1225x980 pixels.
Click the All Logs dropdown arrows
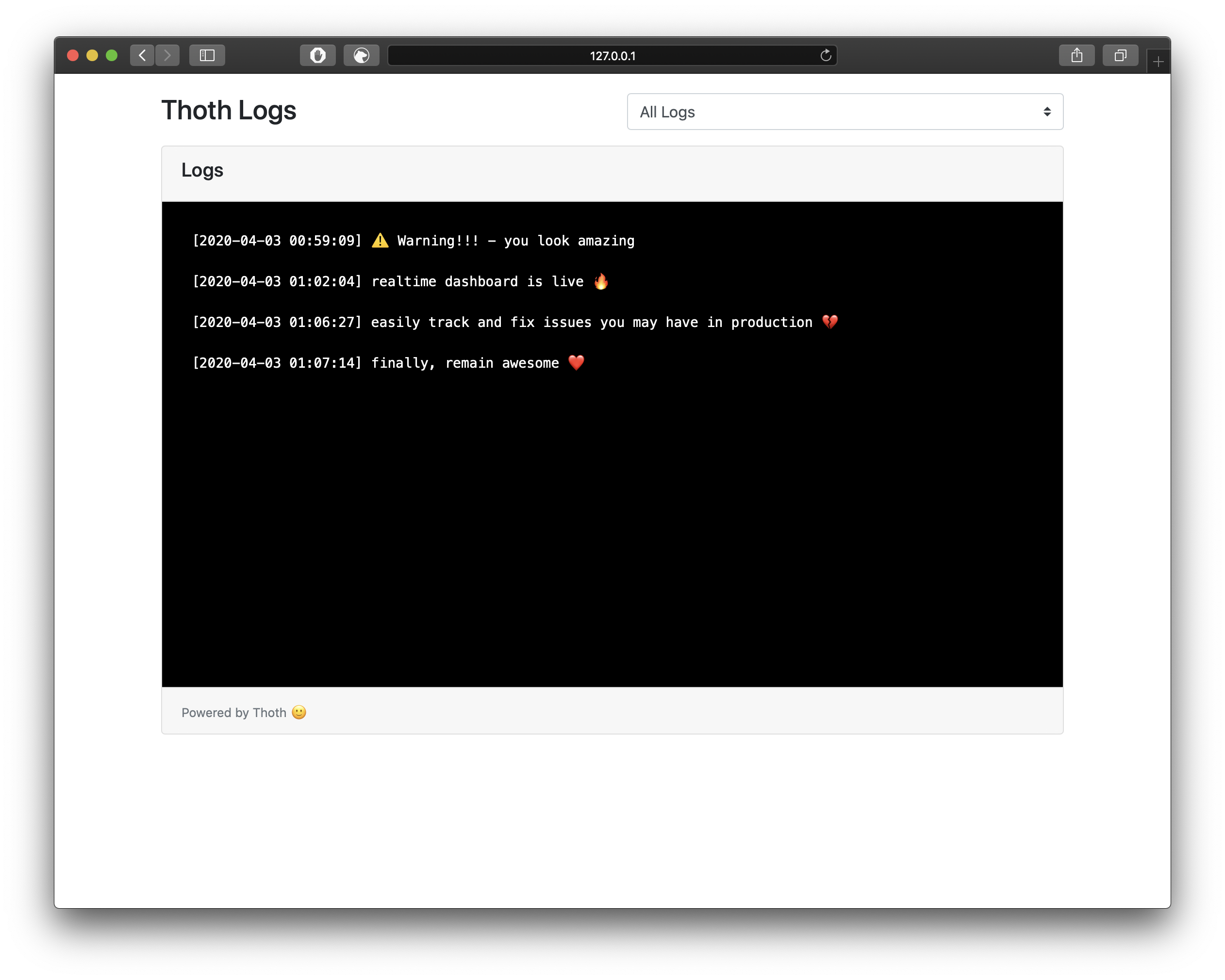pos(1046,112)
